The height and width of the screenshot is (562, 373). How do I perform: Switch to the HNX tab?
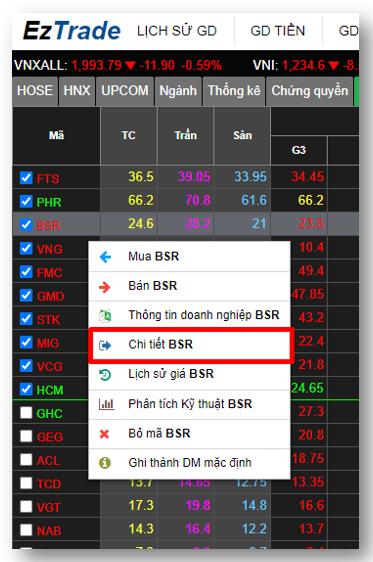click(x=77, y=91)
